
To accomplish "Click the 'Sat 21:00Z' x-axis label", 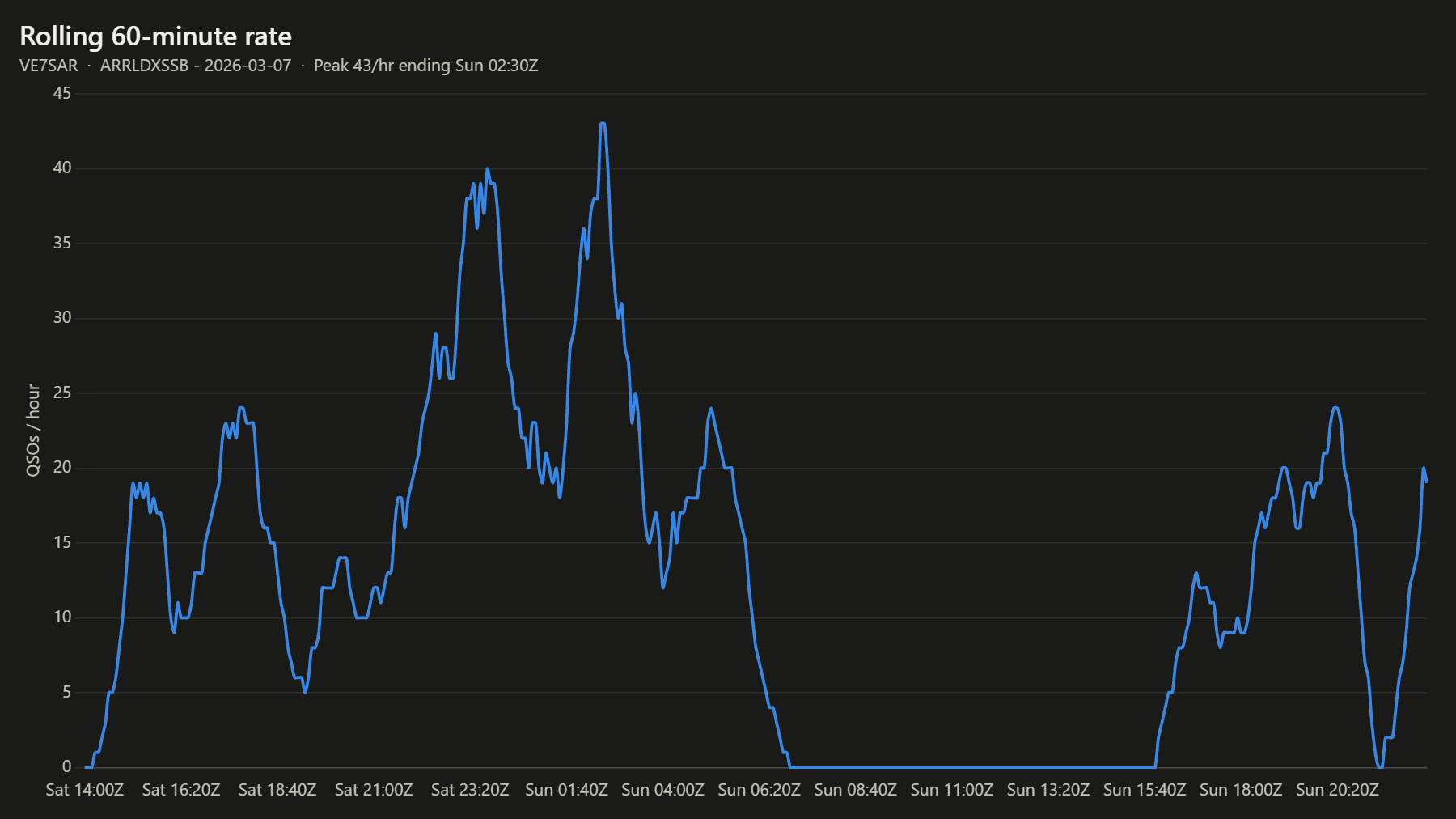I will (x=374, y=790).
